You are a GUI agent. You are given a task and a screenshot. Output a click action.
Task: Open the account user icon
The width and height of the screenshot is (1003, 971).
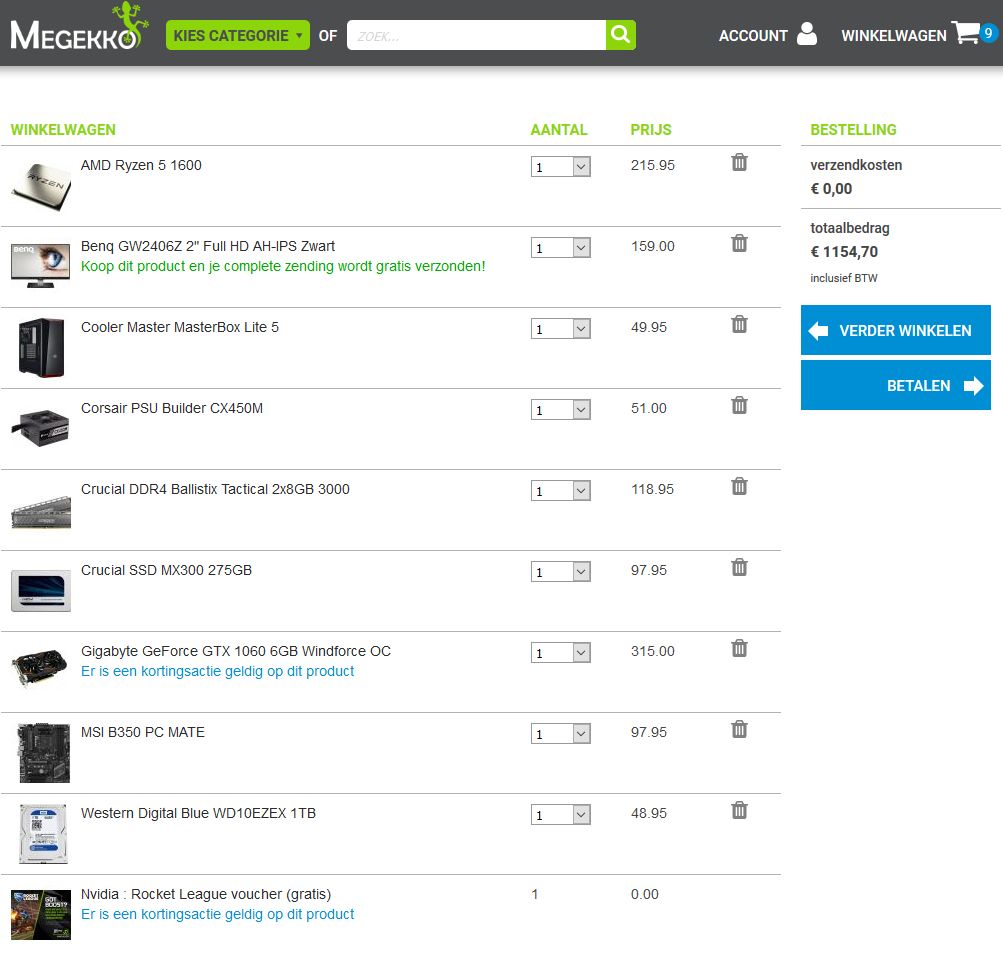tap(807, 34)
